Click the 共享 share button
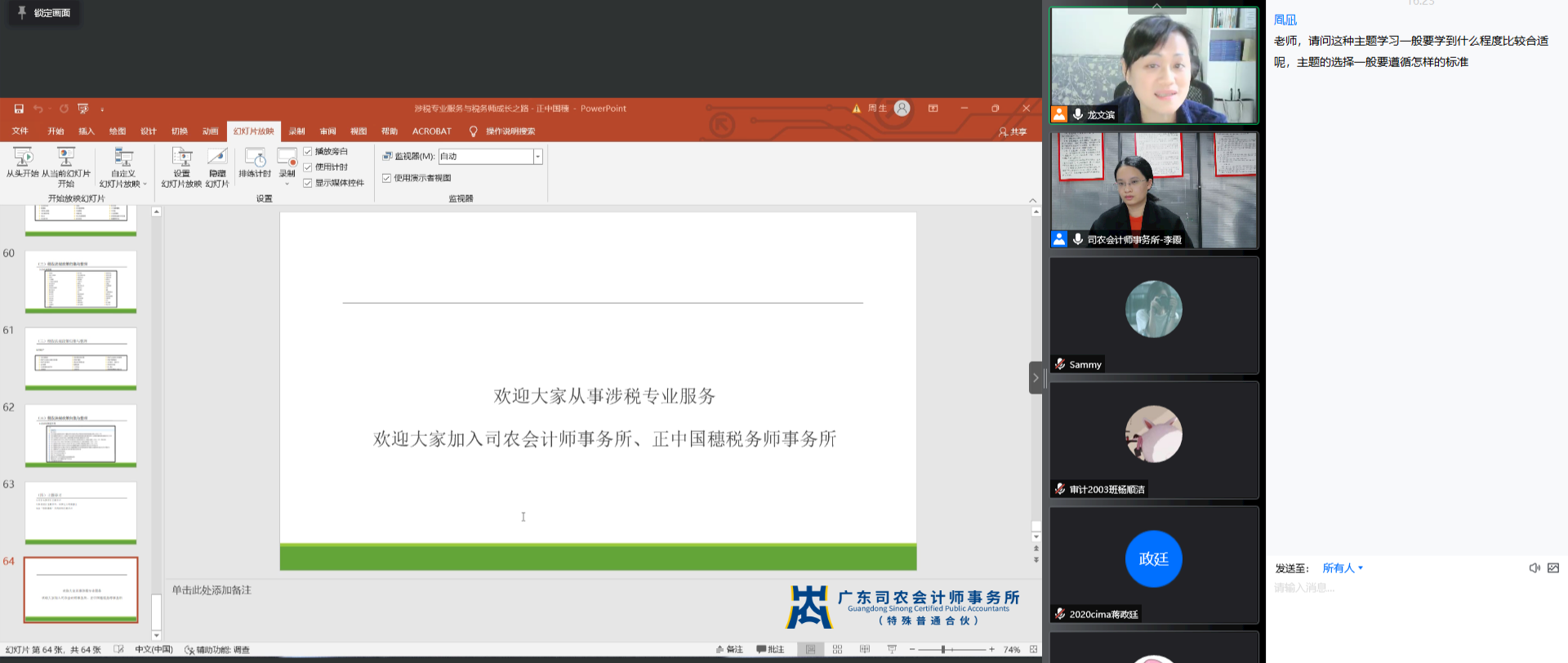This screenshot has height=663, width=1568. click(x=1013, y=131)
